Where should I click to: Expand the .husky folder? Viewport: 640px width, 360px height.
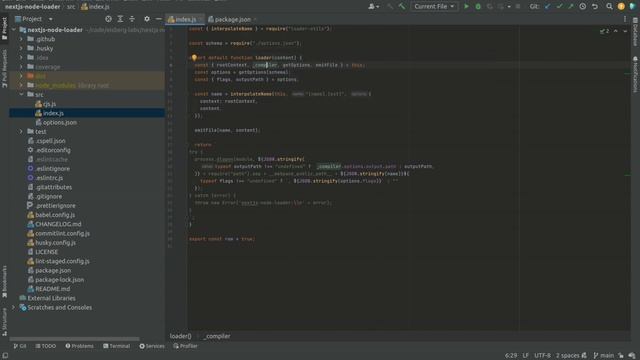[21, 48]
